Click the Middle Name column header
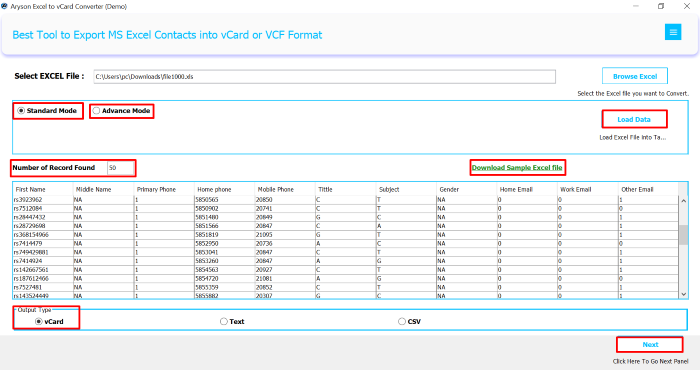The height and width of the screenshot is (370, 700). pyautogui.click(x=104, y=189)
